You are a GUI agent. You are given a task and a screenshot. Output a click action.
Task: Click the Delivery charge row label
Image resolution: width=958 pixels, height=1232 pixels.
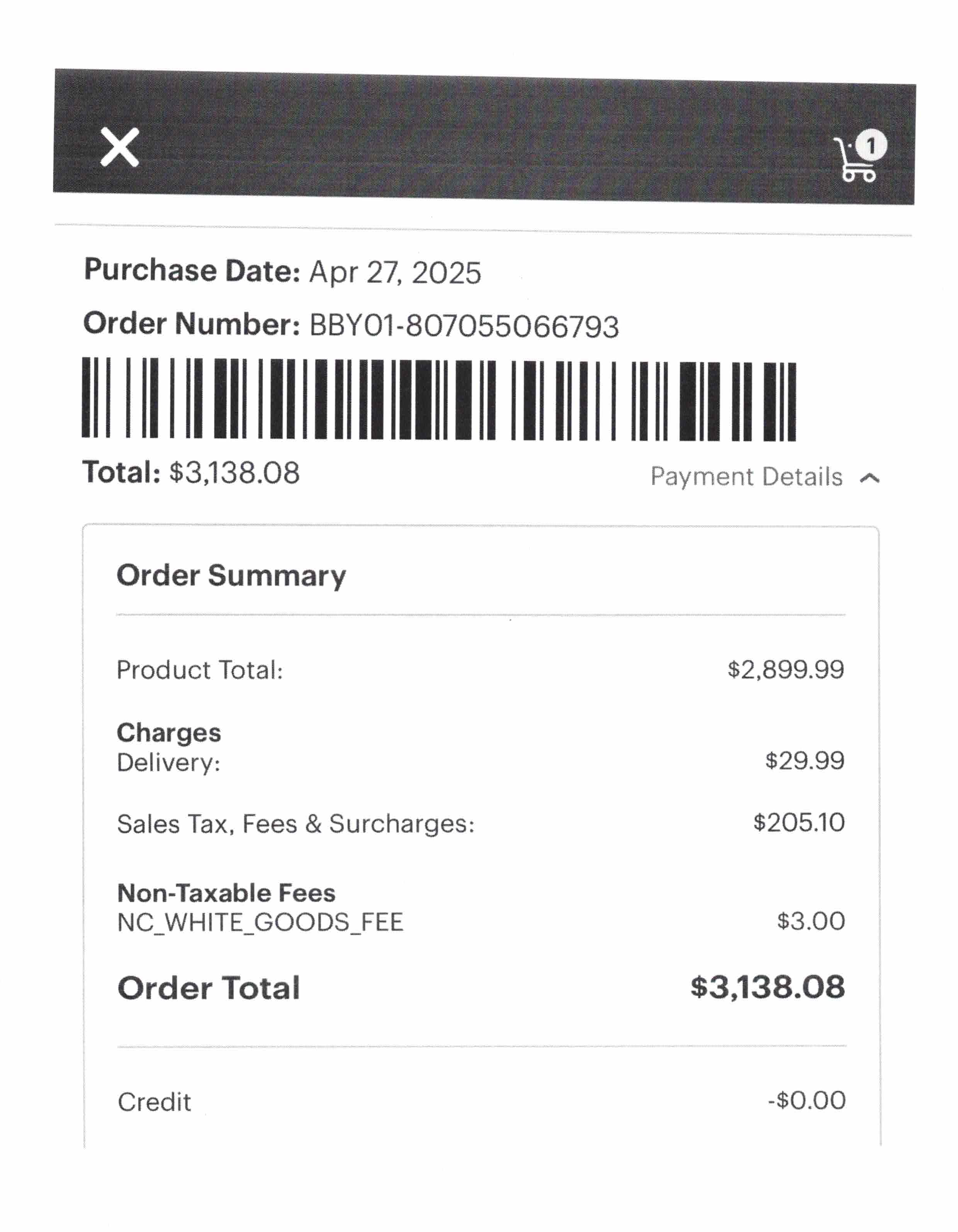click(x=168, y=763)
